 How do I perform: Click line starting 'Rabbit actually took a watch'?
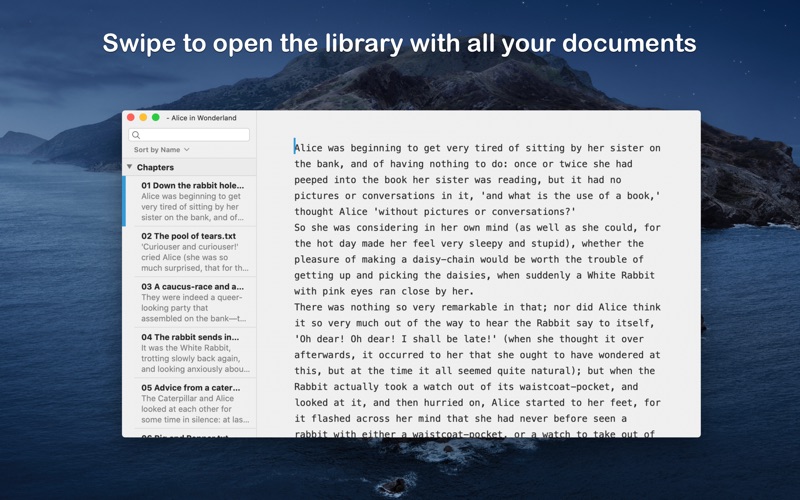[x=466, y=387]
